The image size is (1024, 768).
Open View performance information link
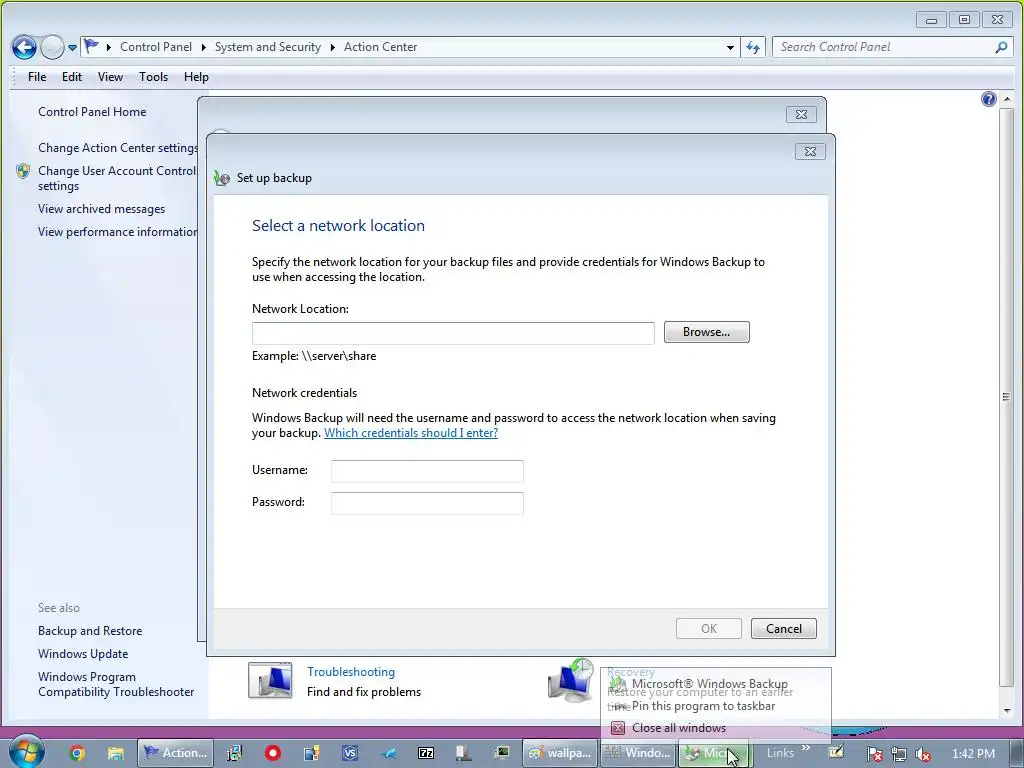point(118,232)
